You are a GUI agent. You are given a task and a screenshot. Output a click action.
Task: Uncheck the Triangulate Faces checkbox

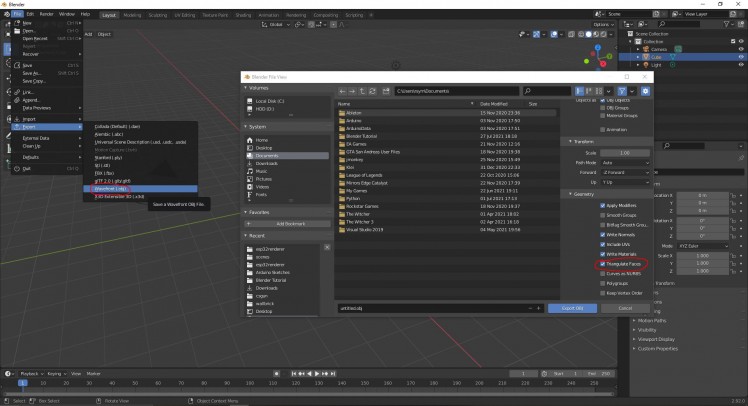point(602,264)
